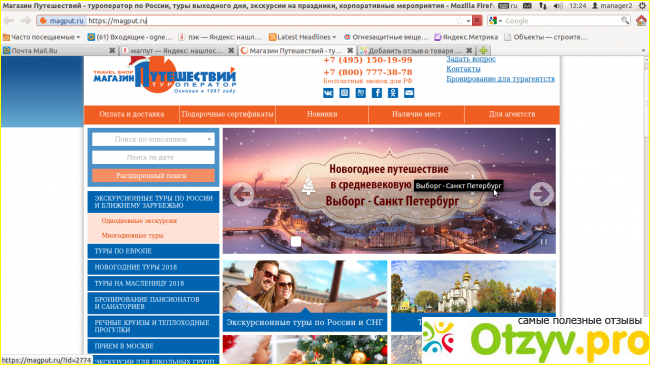Click the 'Поиск по дате' field
Viewport: 650px width, 365px height.
coord(153,158)
